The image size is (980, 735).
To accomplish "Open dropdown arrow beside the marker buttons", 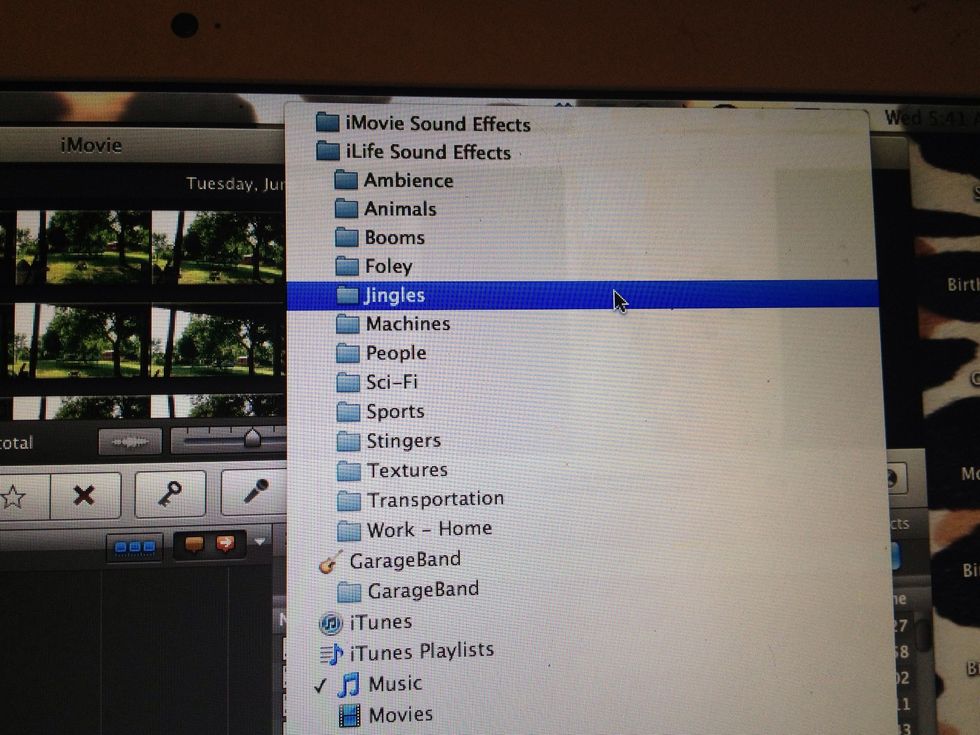I will (x=260, y=541).
